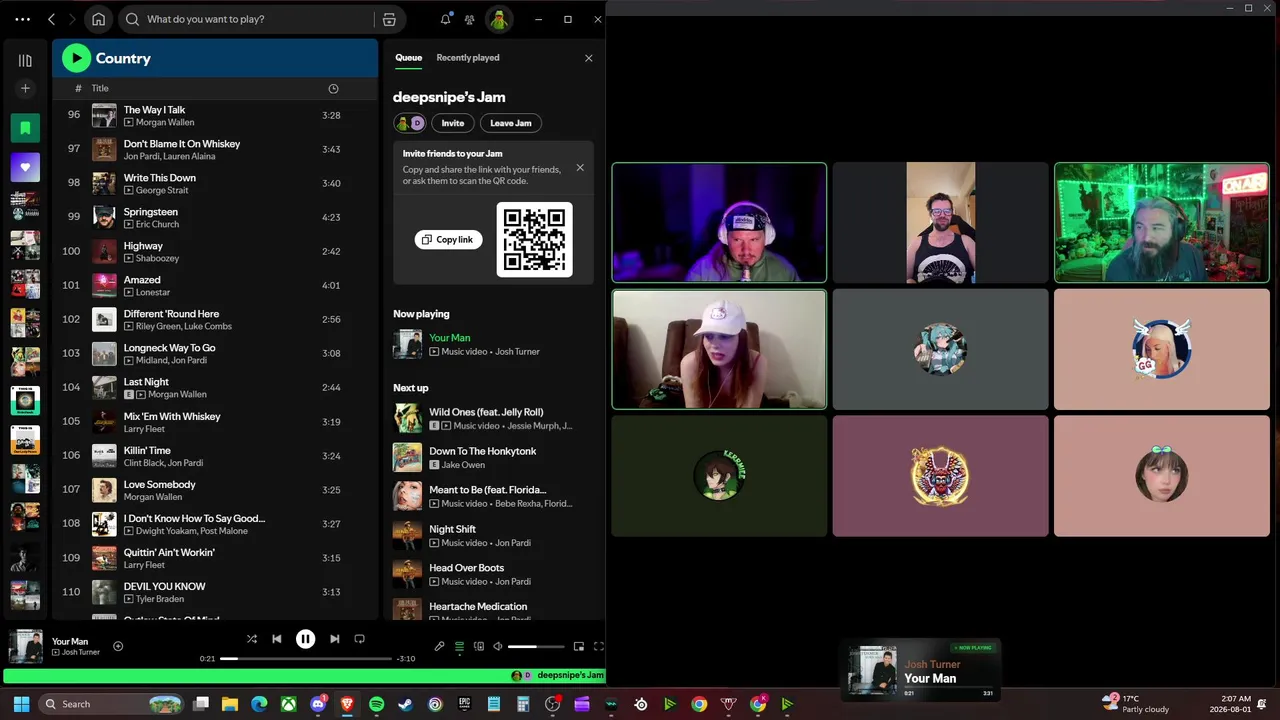Open the Kermit profile avatar menu
Viewport: 1280px width, 720px height.
[x=499, y=19]
